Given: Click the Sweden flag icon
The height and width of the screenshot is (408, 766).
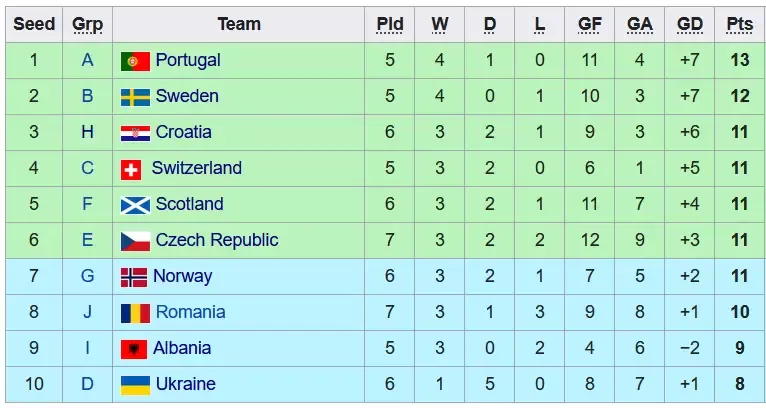Looking at the screenshot, I should pos(135,97).
